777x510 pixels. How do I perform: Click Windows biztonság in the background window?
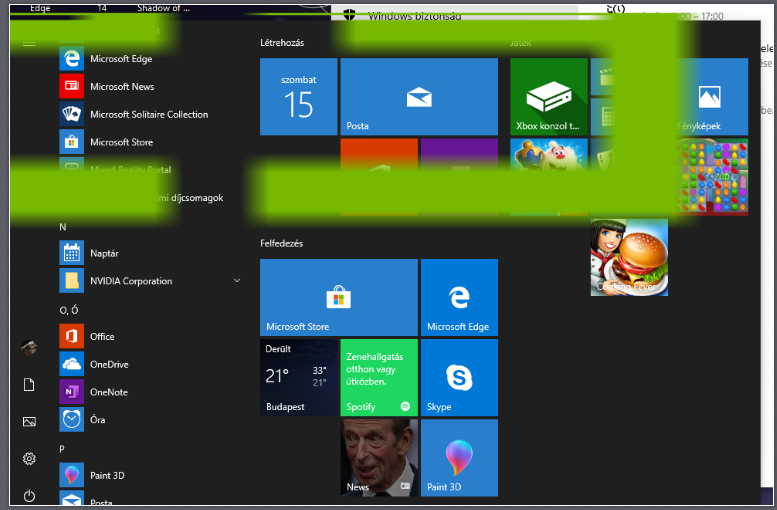point(415,16)
